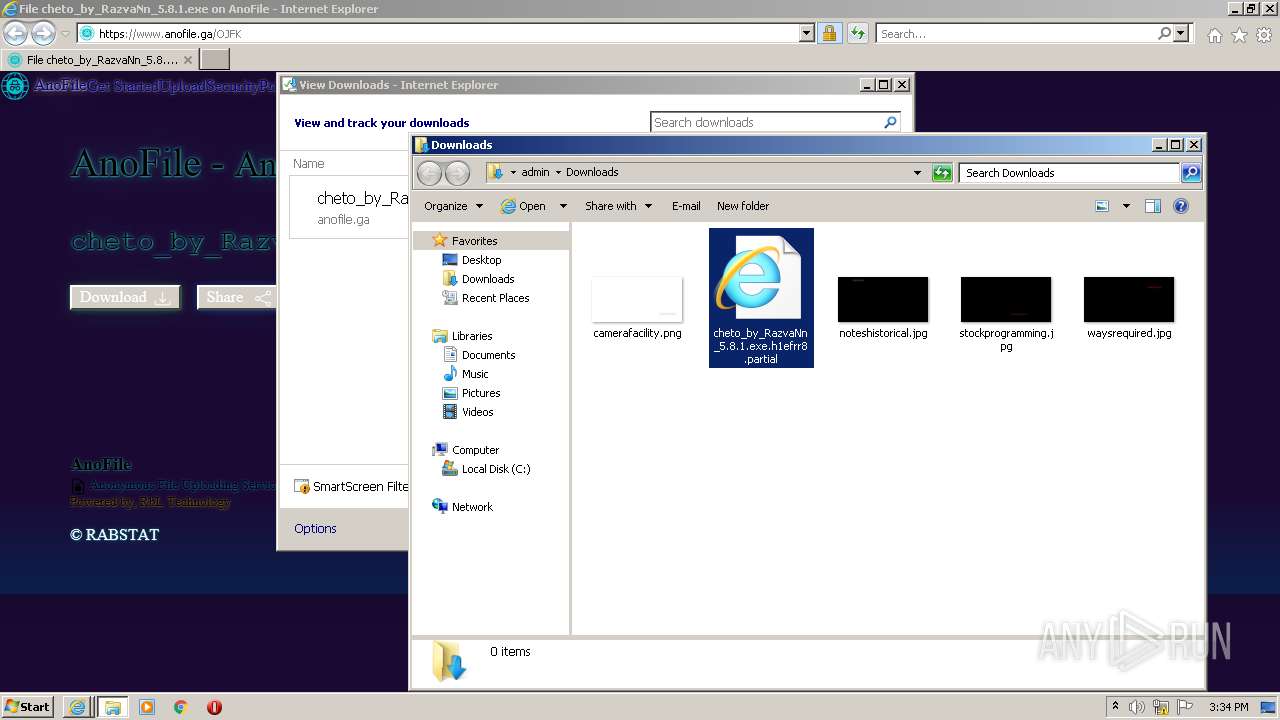
Task: Select cheto_by_RazvaNn partial download file
Action: click(761, 298)
